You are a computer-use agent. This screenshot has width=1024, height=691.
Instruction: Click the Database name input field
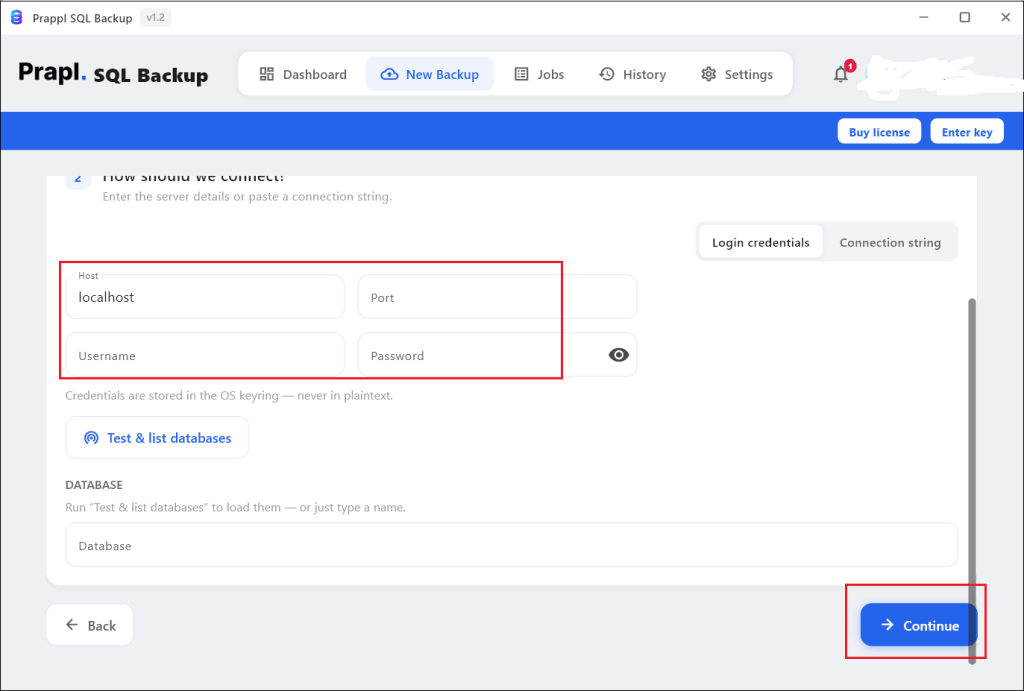[x=511, y=545]
